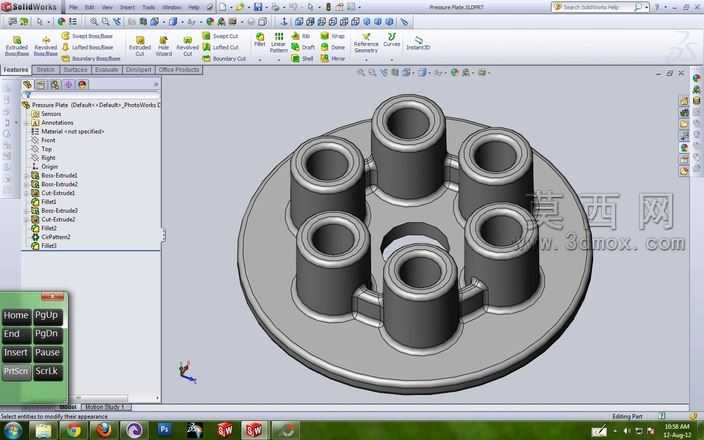Switch to the Sketch tab

click(45, 70)
